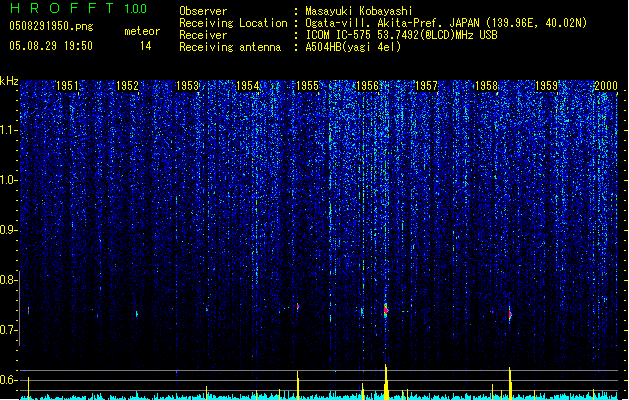This screenshot has width=629, height=400.
Task: Click the 1955 time marker
Action: (307, 85)
